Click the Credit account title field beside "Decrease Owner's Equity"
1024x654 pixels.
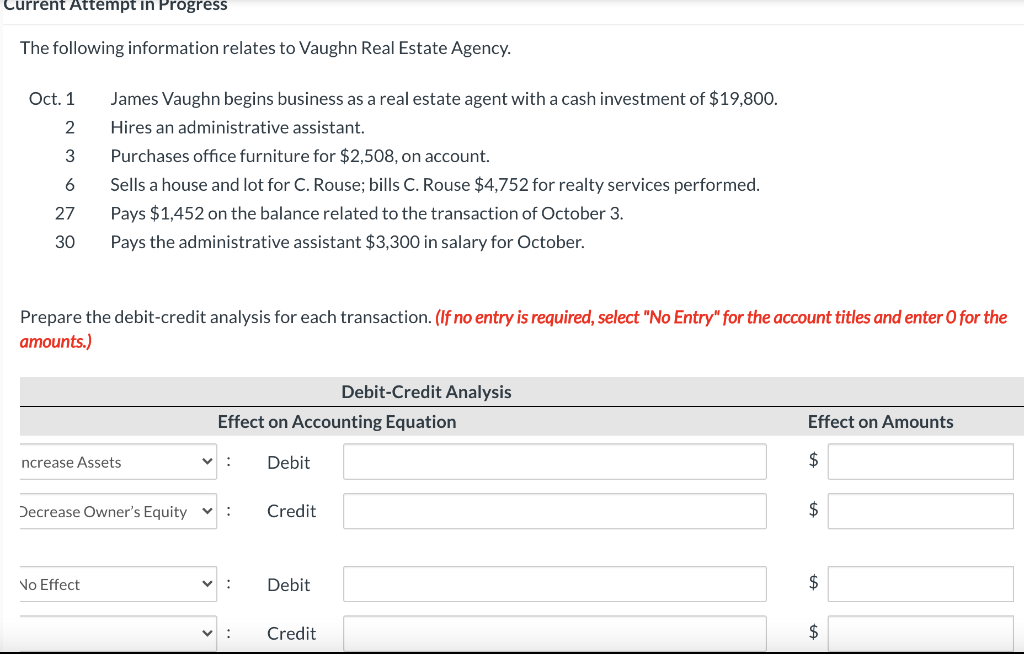(x=554, y=510)
